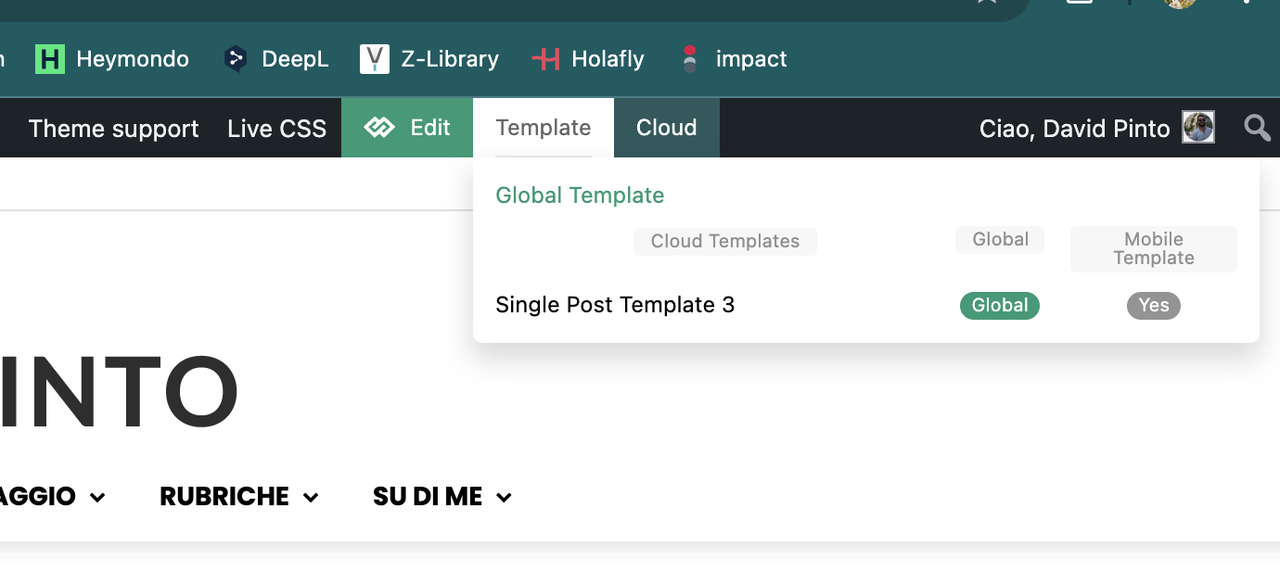Click David Pinto's avatar thumbnail
This screenshot has width=1280, height=582.
[1198, 127]
